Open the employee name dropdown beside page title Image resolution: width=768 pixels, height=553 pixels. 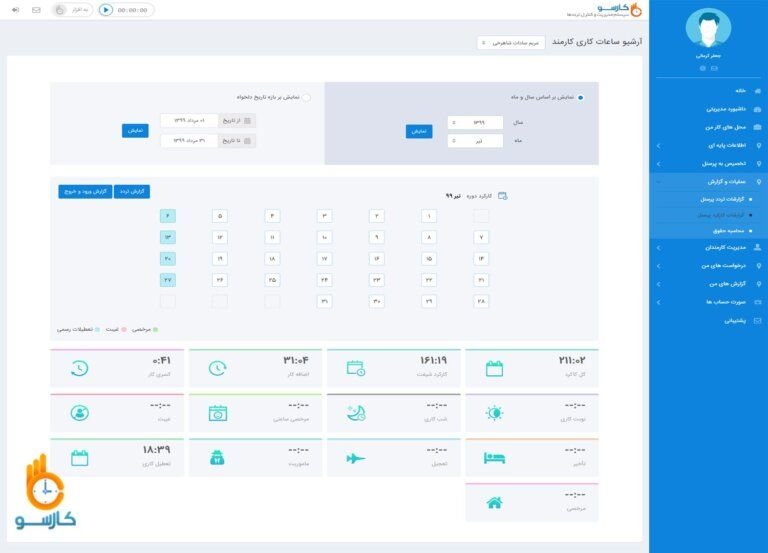coord(511,43)
